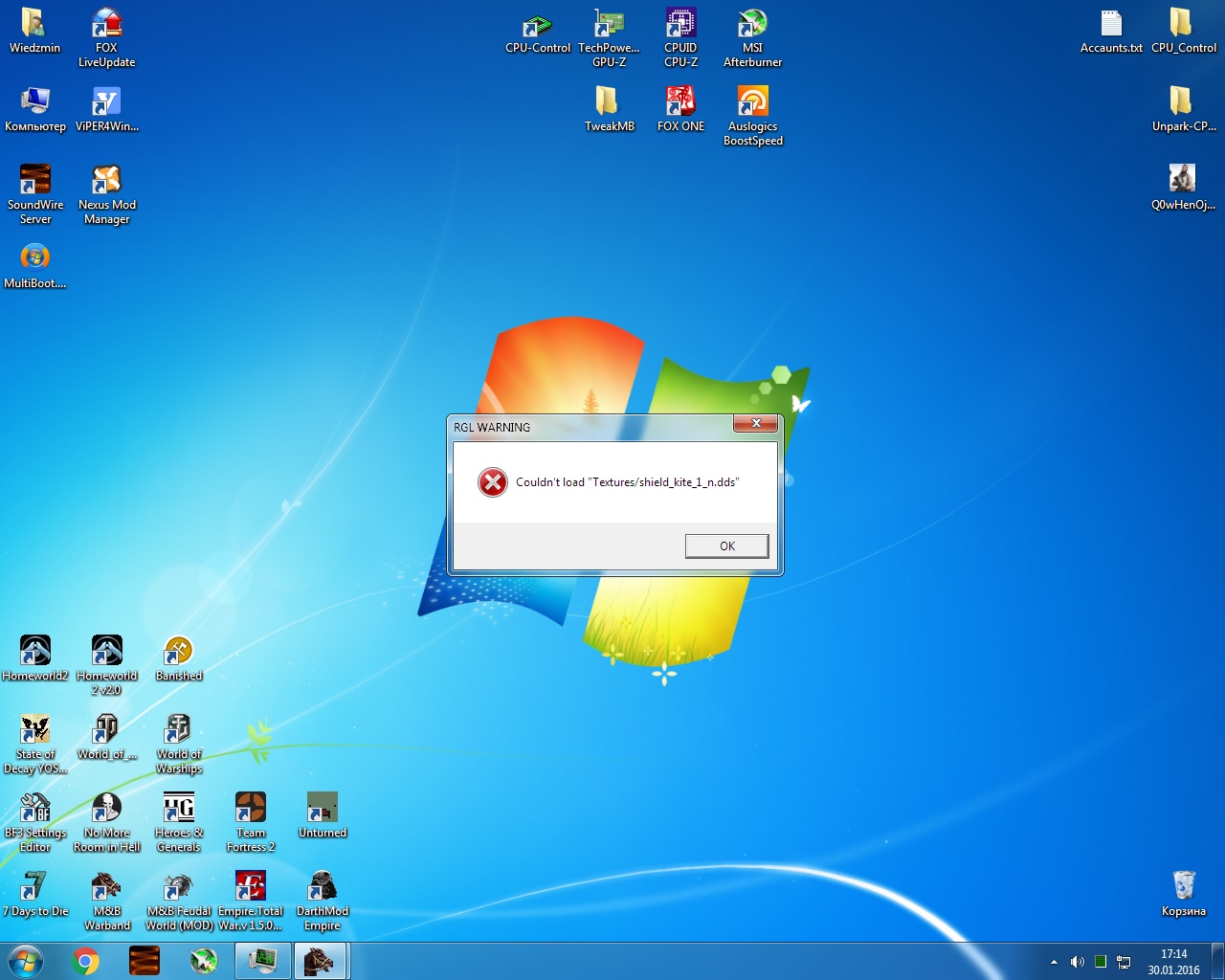Select the Unturned desktop icon
Screen dimensions: 1225x980
(323, 810)
